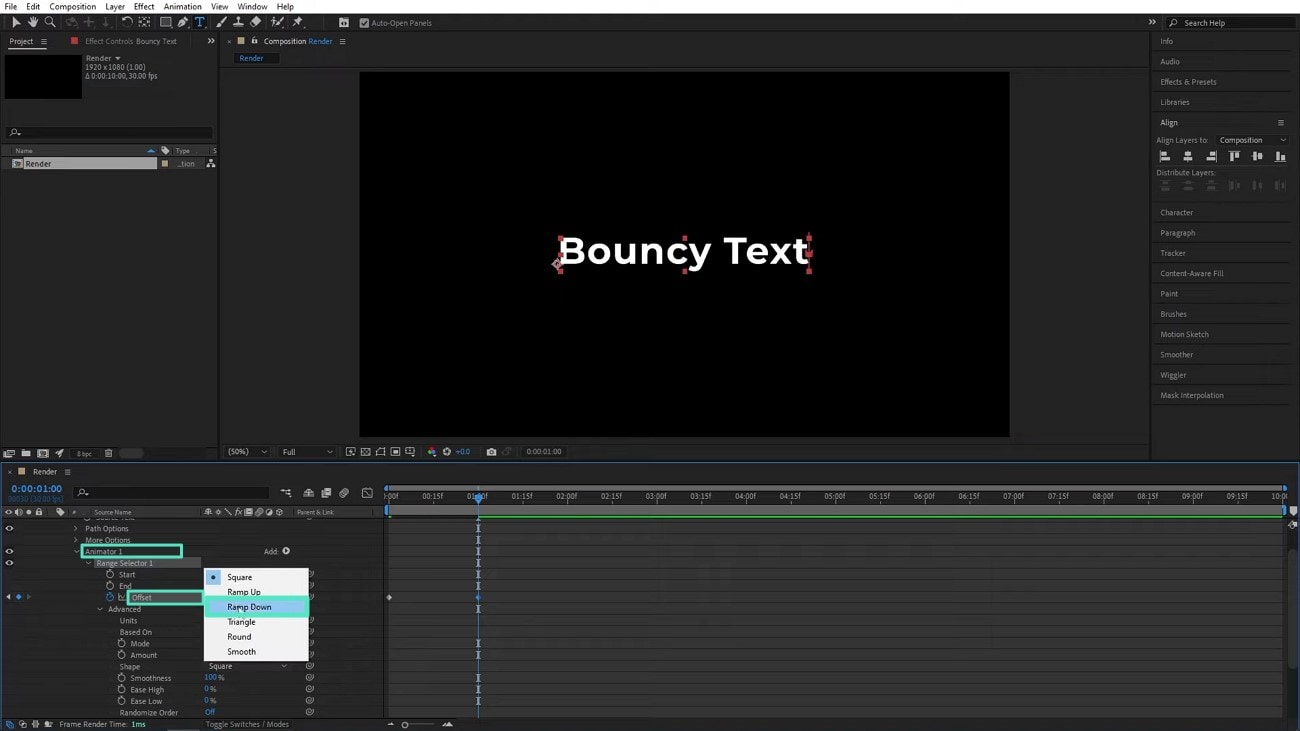The width and height of the screenshot is (1300, 731).
Task: Open the Character panel
Action: click(1176, 213)
